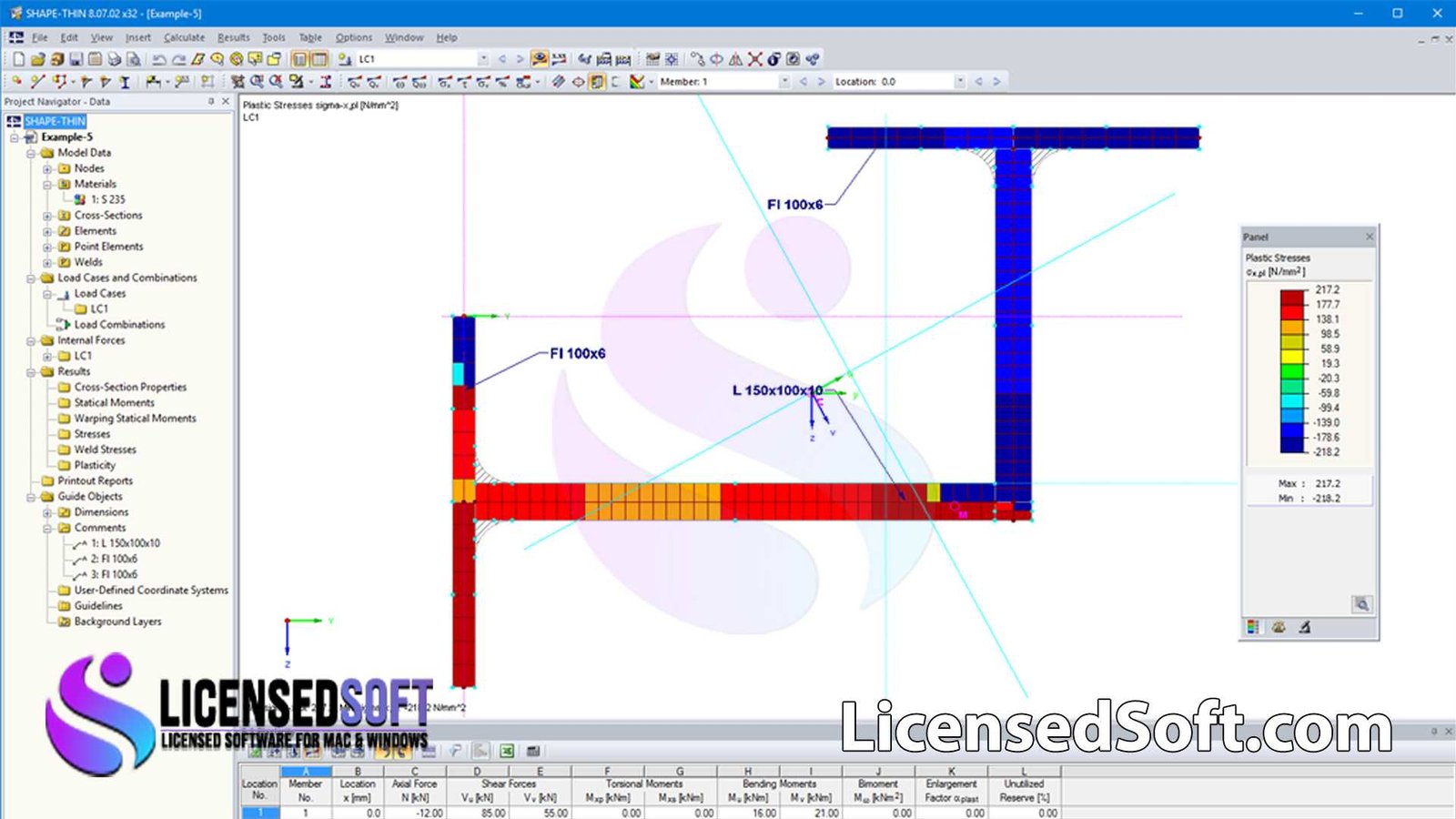The width and height of the screenshot is (1456, 819).
Task: Click the colored results isobands icon
Action: 638,82
